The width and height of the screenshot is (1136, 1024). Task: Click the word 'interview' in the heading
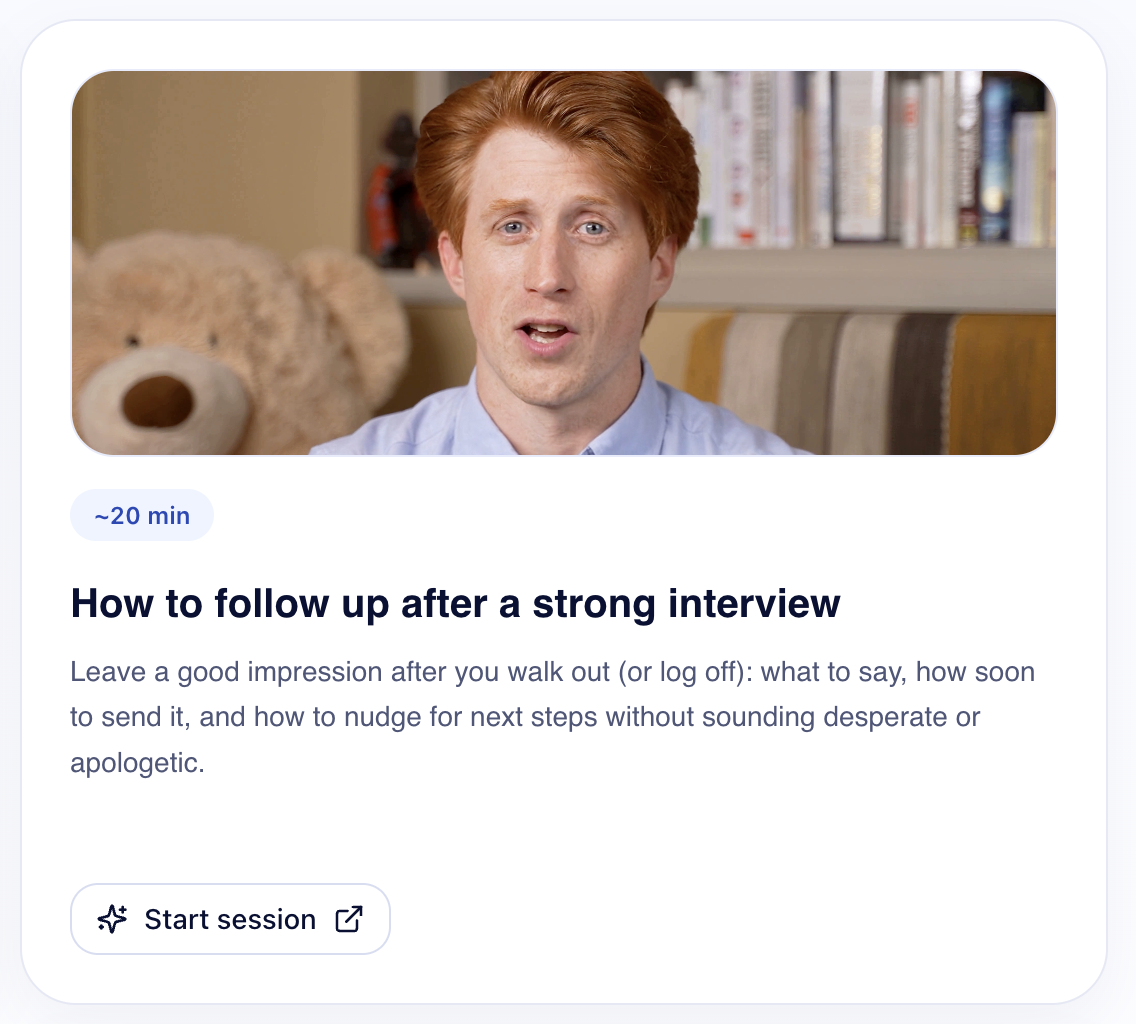pyautogui.click(x=754, y=604)
